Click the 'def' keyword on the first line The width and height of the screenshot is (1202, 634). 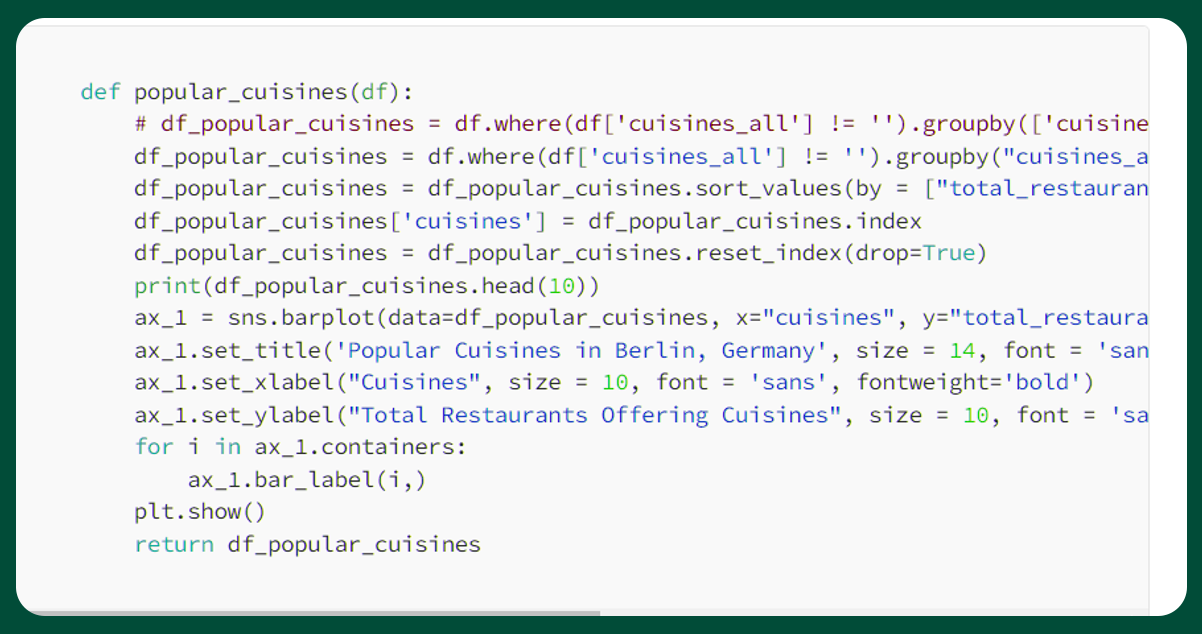click(100, 92)
